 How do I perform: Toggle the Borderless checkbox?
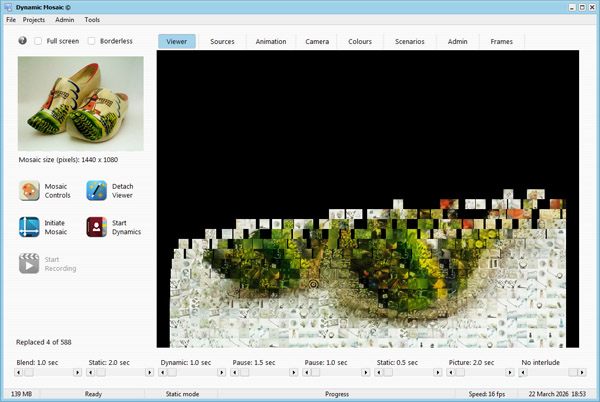tap(91, 41)
